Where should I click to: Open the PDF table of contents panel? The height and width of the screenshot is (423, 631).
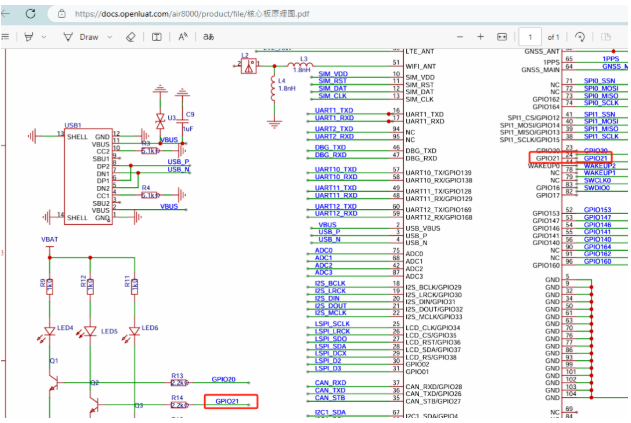point(7,37)
